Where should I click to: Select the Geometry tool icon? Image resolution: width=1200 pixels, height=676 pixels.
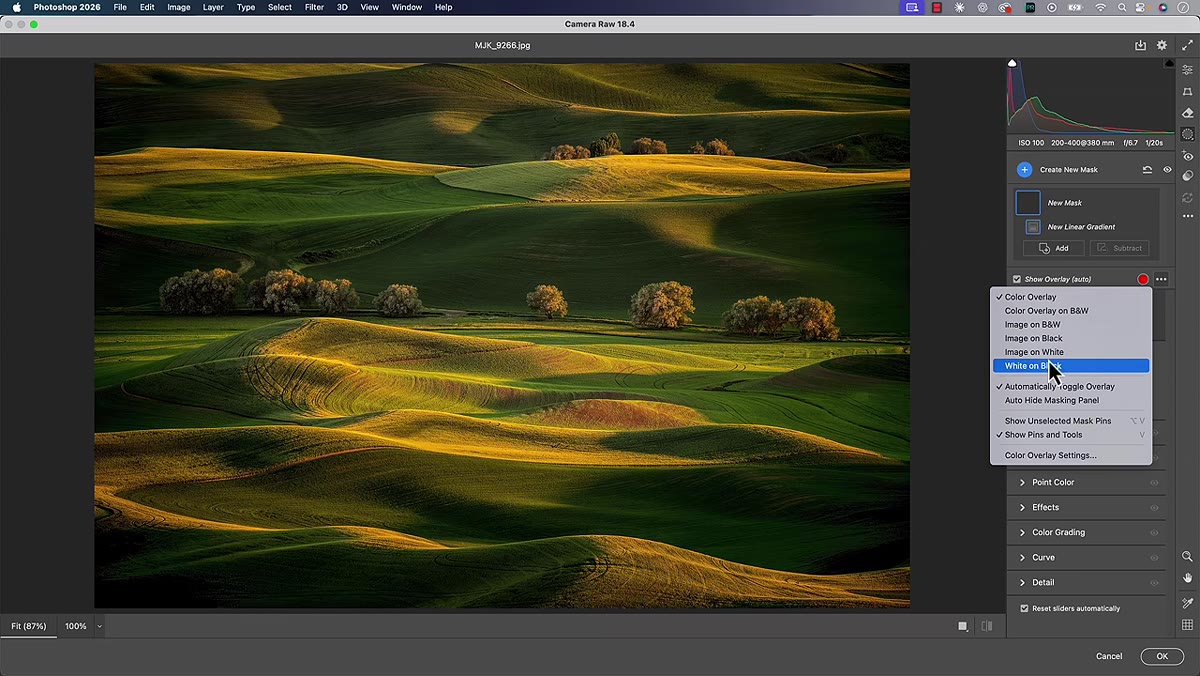click(1188, 92)
